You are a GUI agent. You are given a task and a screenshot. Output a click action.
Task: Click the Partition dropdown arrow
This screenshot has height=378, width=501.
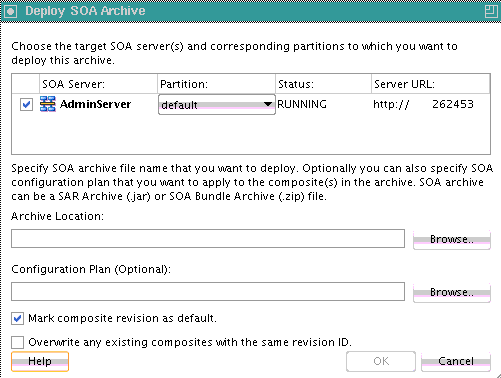click(267, 104)
